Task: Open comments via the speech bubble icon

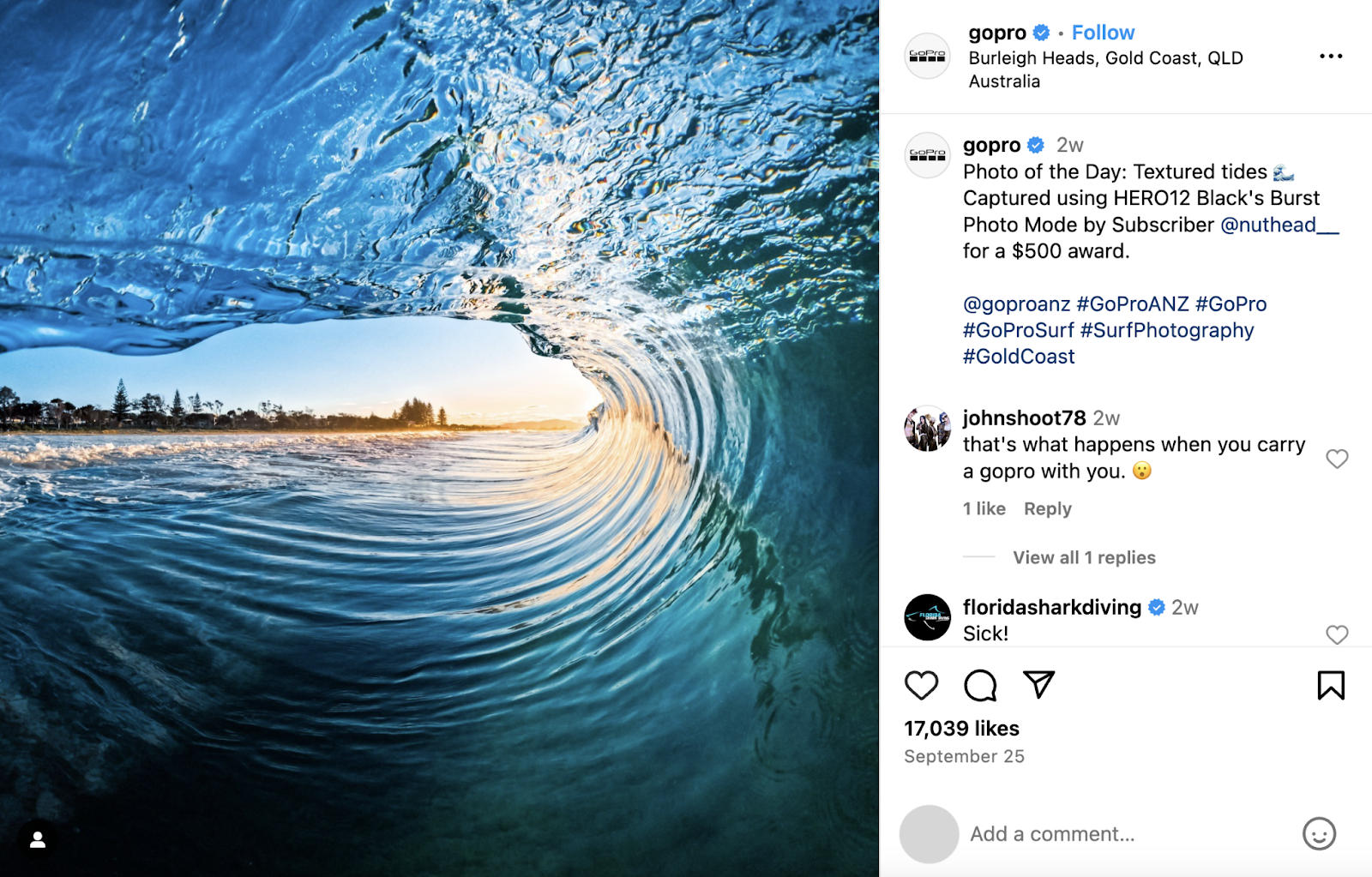Action: (980, 686)
